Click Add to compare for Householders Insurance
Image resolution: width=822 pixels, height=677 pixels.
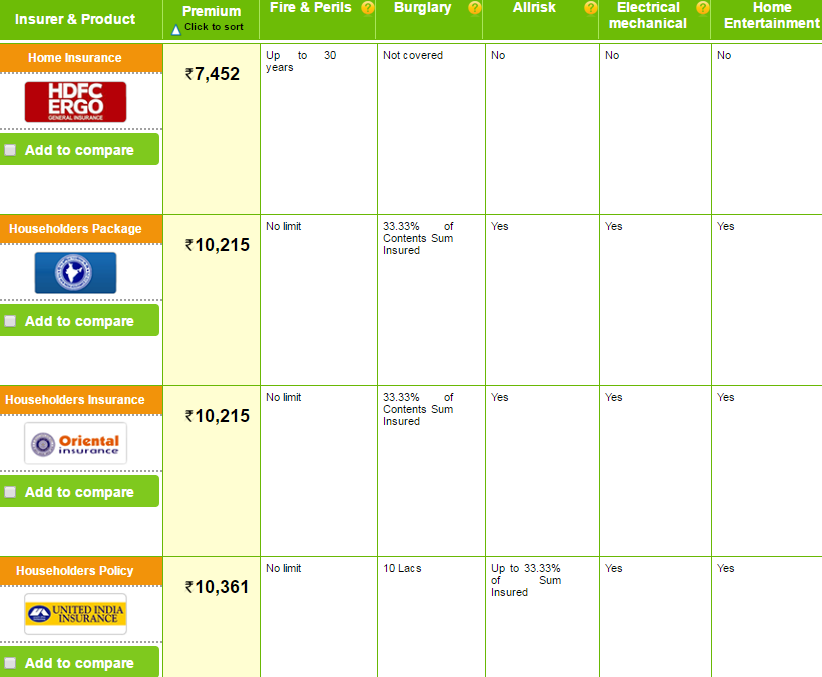click(79, 491)
